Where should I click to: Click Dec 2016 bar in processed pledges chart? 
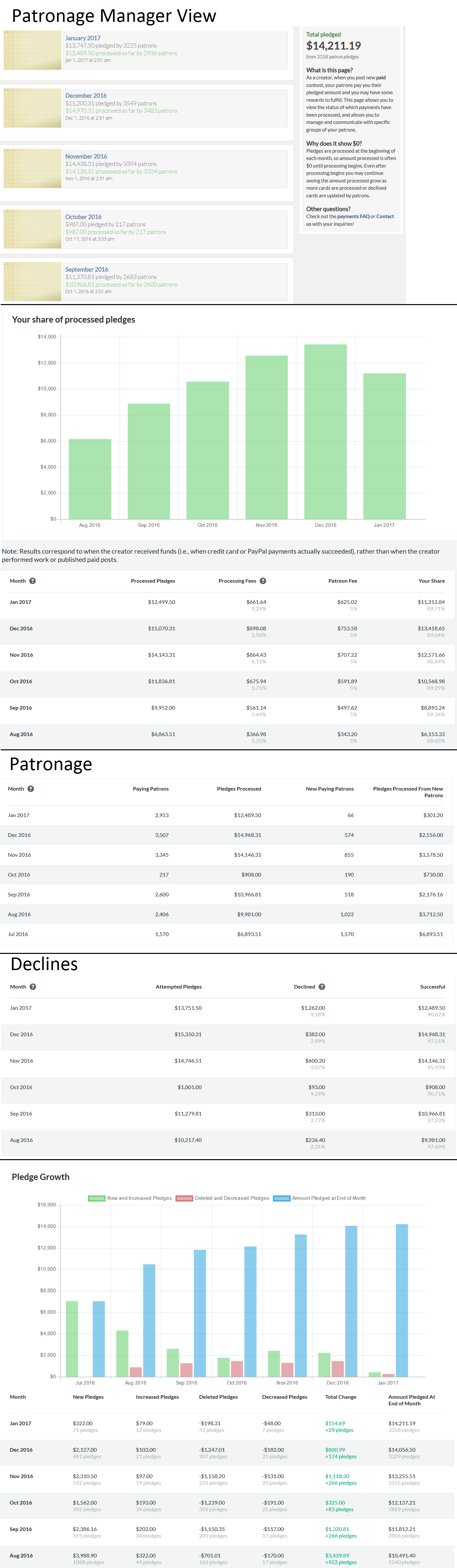click(325, 431)
